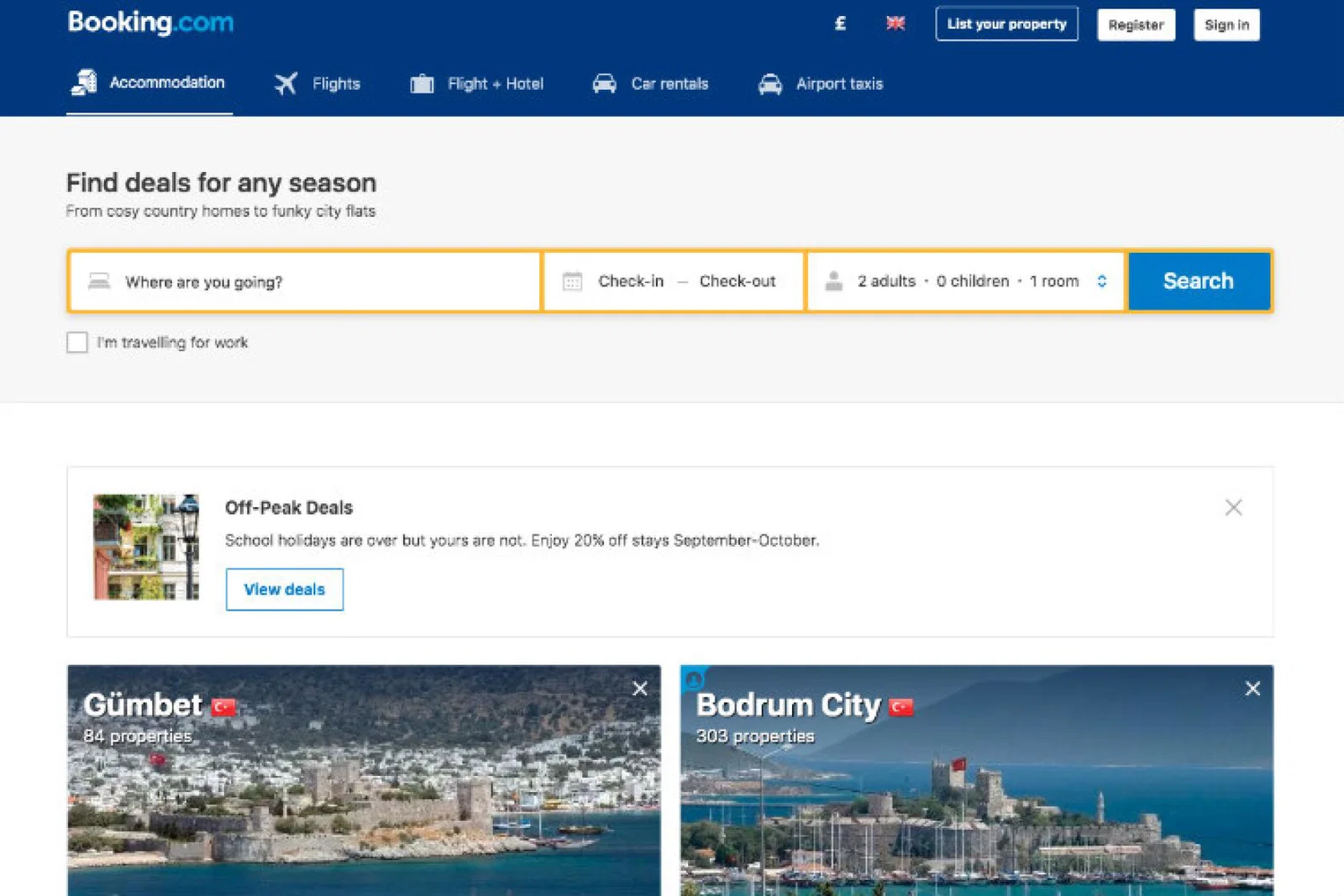Image resolution: width=1344 pixels, height=896 pixels.
Task: Click the Find deals for any season heading
Action: [222, 183]
